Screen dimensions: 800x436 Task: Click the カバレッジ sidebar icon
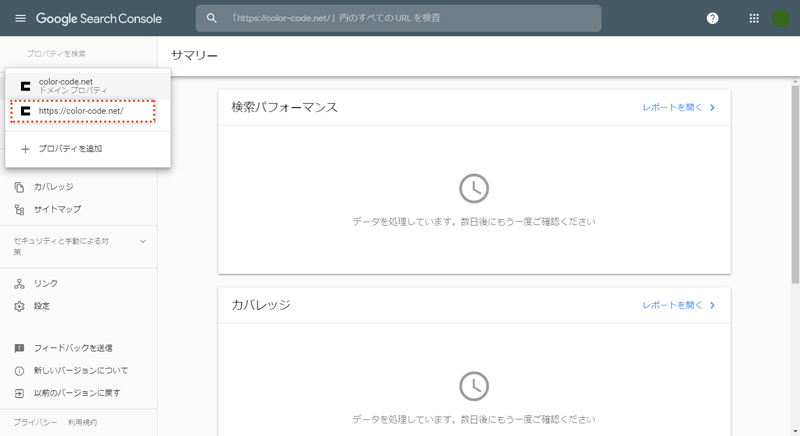(x=19, y=187)
